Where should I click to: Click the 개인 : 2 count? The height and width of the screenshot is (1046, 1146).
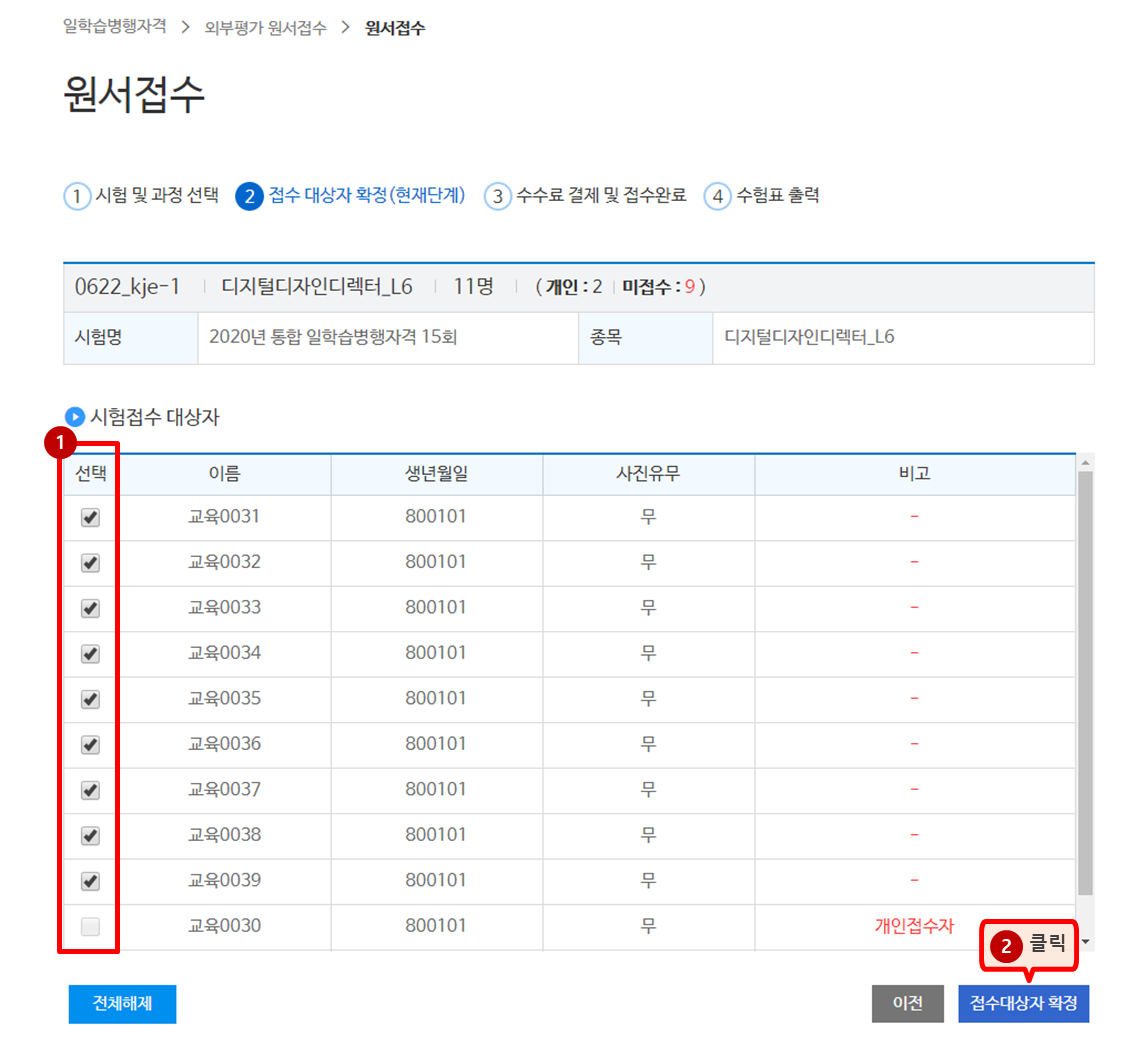574,287
